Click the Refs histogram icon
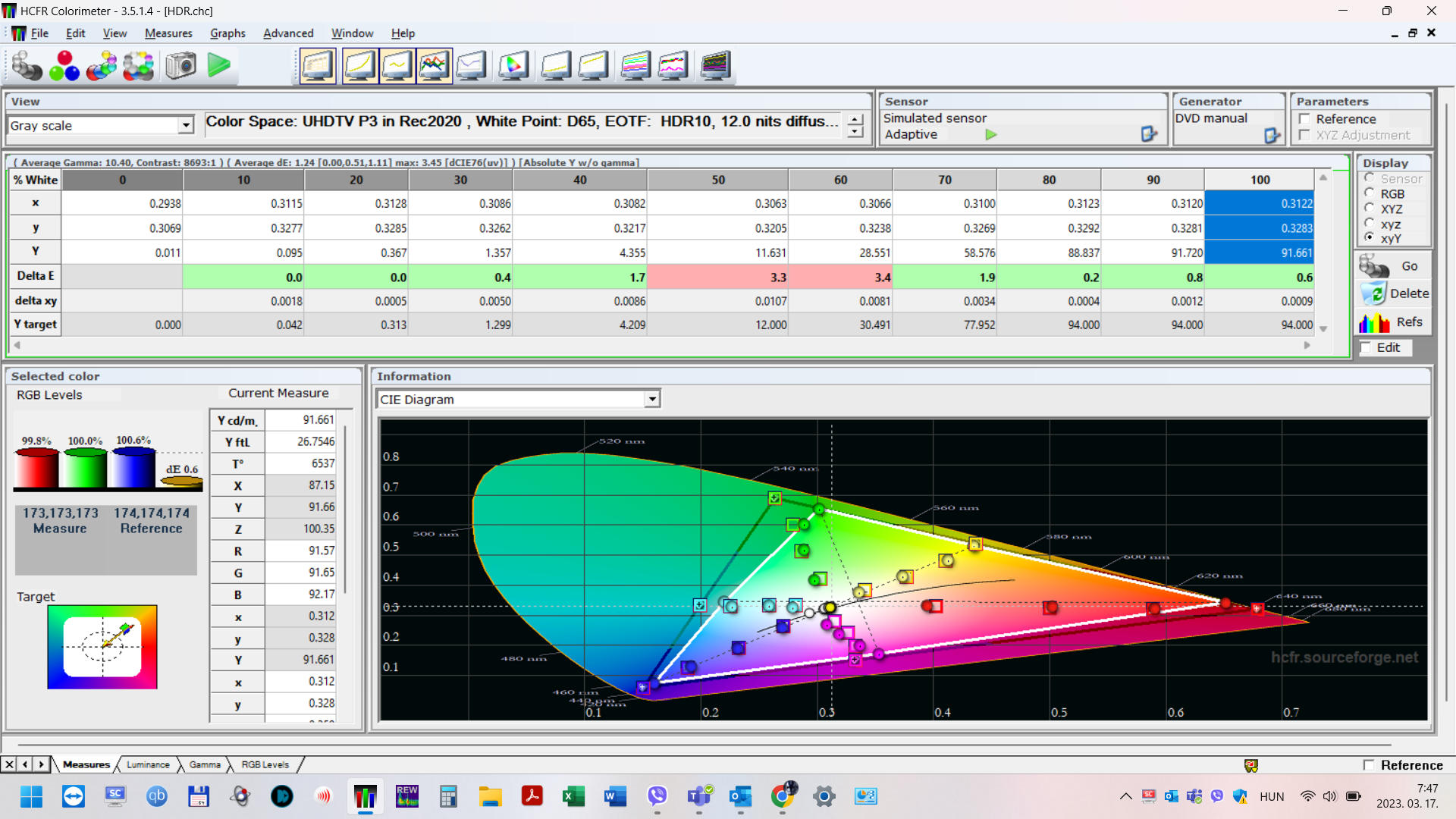Image resolution: width=1456 pixels, height=819 pixels. click(x=1374, y=322)
